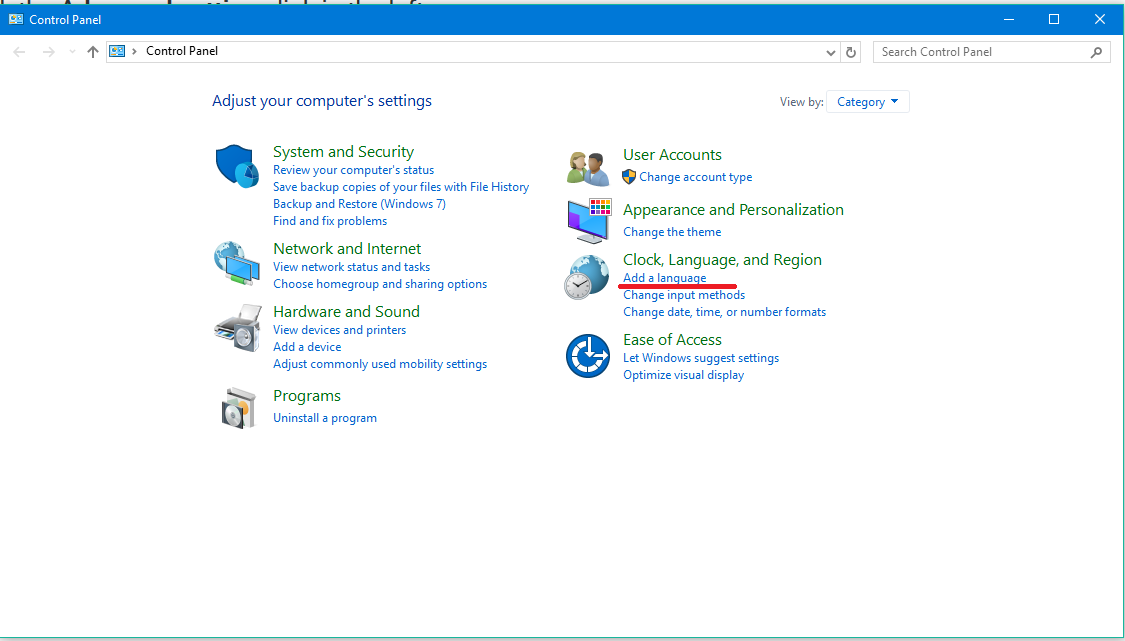The image size is (1125, 641).
Task: View network status and tasks
Action: click(x=351, y=267)
